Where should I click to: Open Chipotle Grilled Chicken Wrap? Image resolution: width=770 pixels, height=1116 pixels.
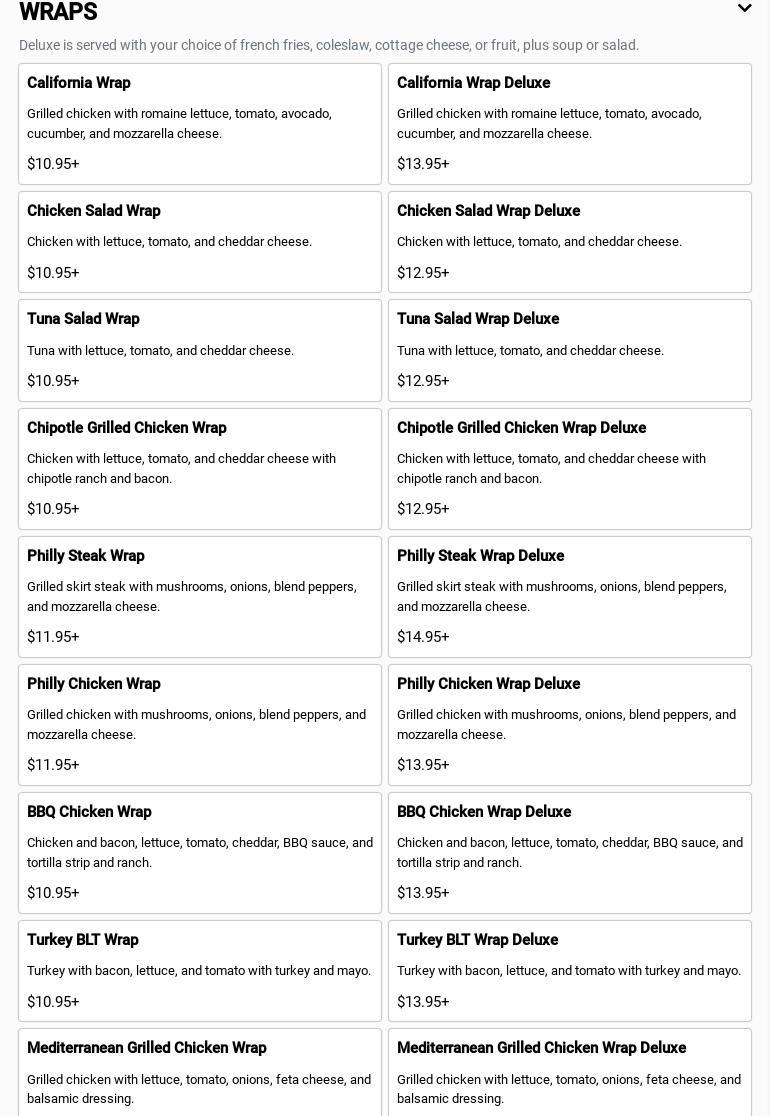click(x=199, y=468)
